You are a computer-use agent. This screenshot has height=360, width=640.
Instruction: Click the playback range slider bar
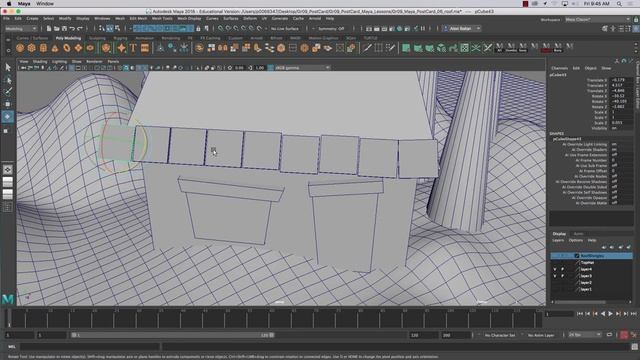tap(172, 335)
